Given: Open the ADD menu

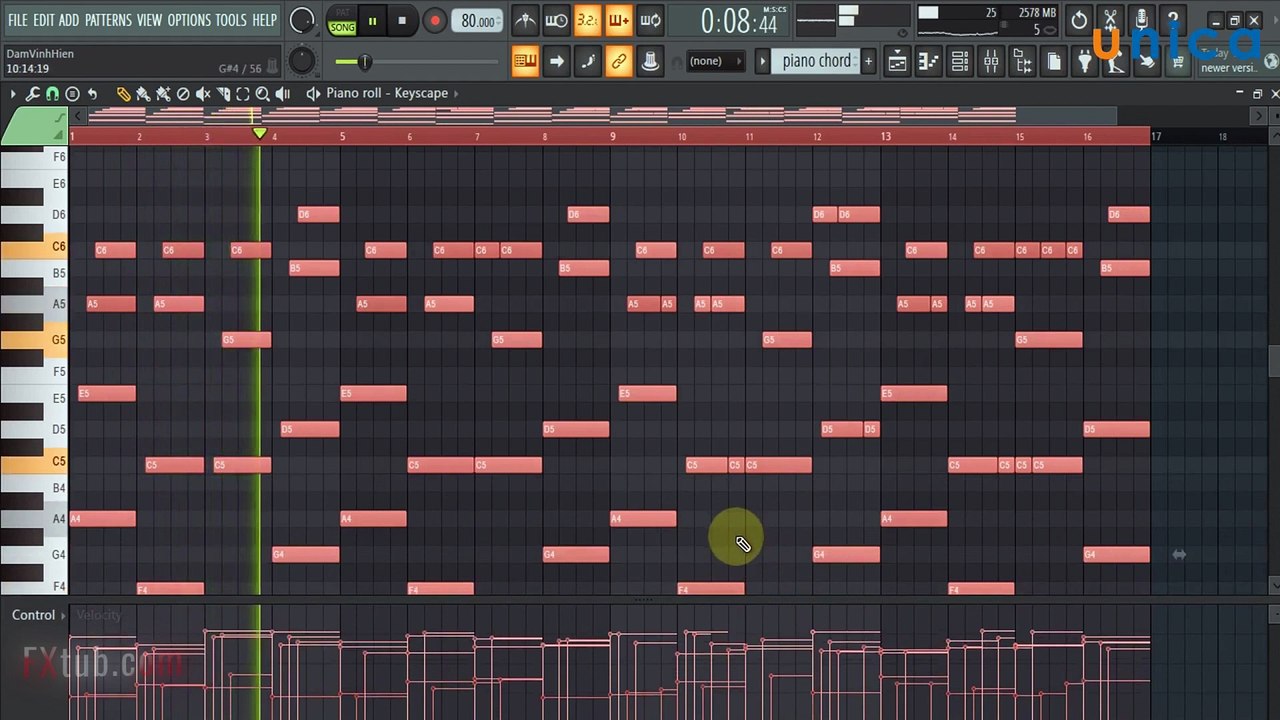Looking at the screenshot, I should 69,20.
